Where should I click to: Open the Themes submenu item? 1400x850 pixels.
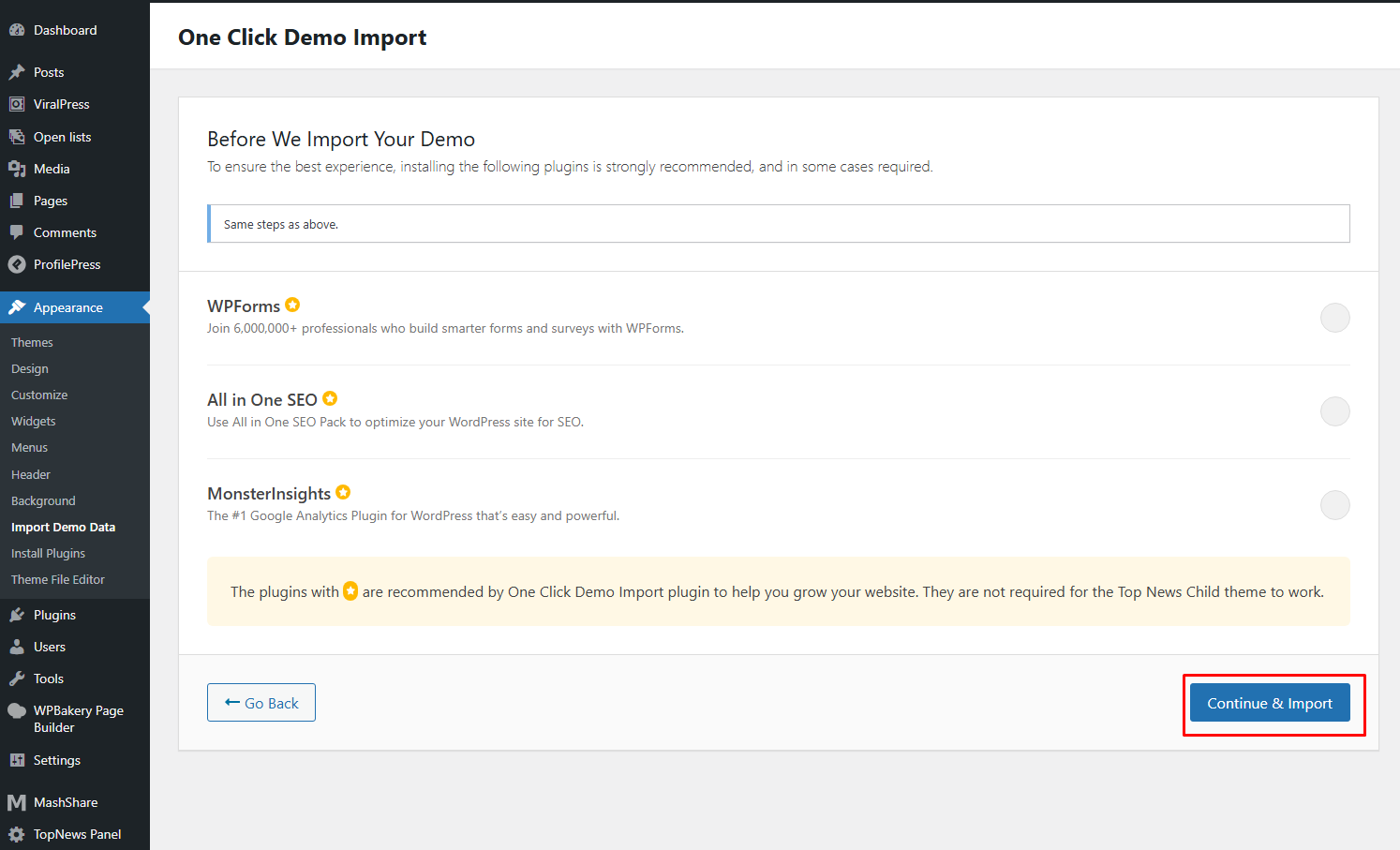coord(32,342)
